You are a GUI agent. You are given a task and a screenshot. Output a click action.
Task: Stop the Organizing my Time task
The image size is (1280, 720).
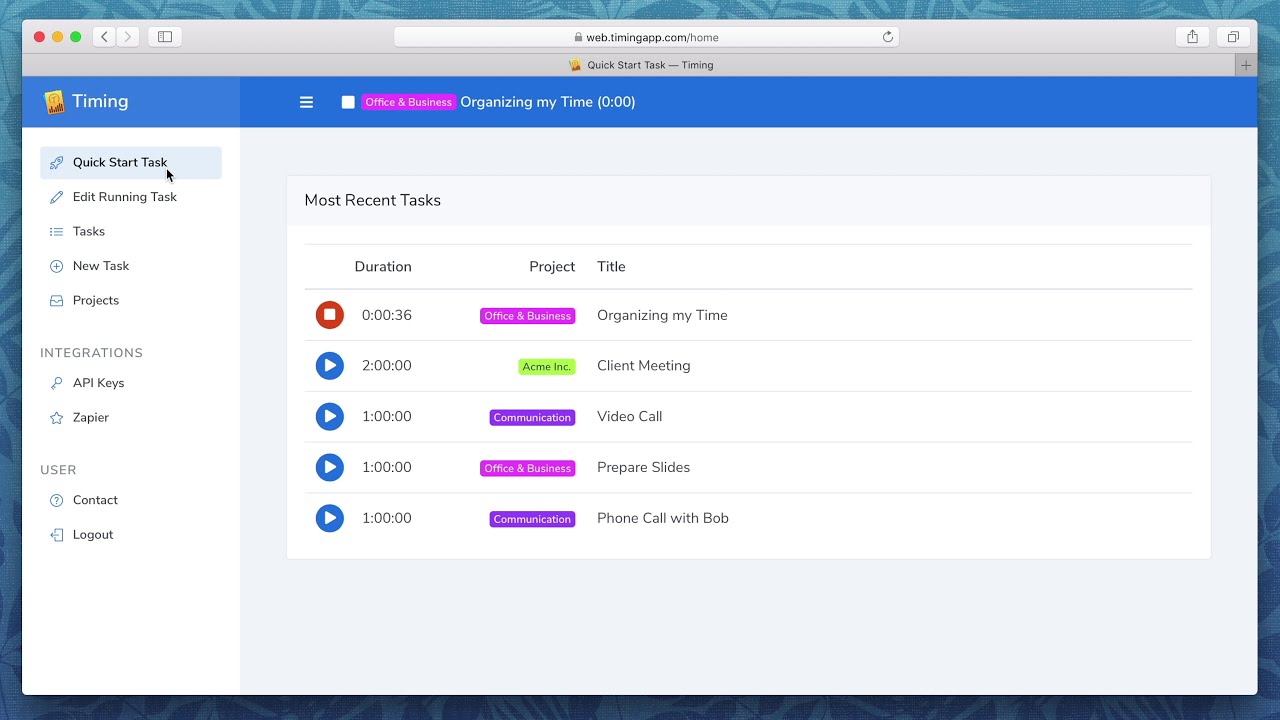[x=330, y=315]
